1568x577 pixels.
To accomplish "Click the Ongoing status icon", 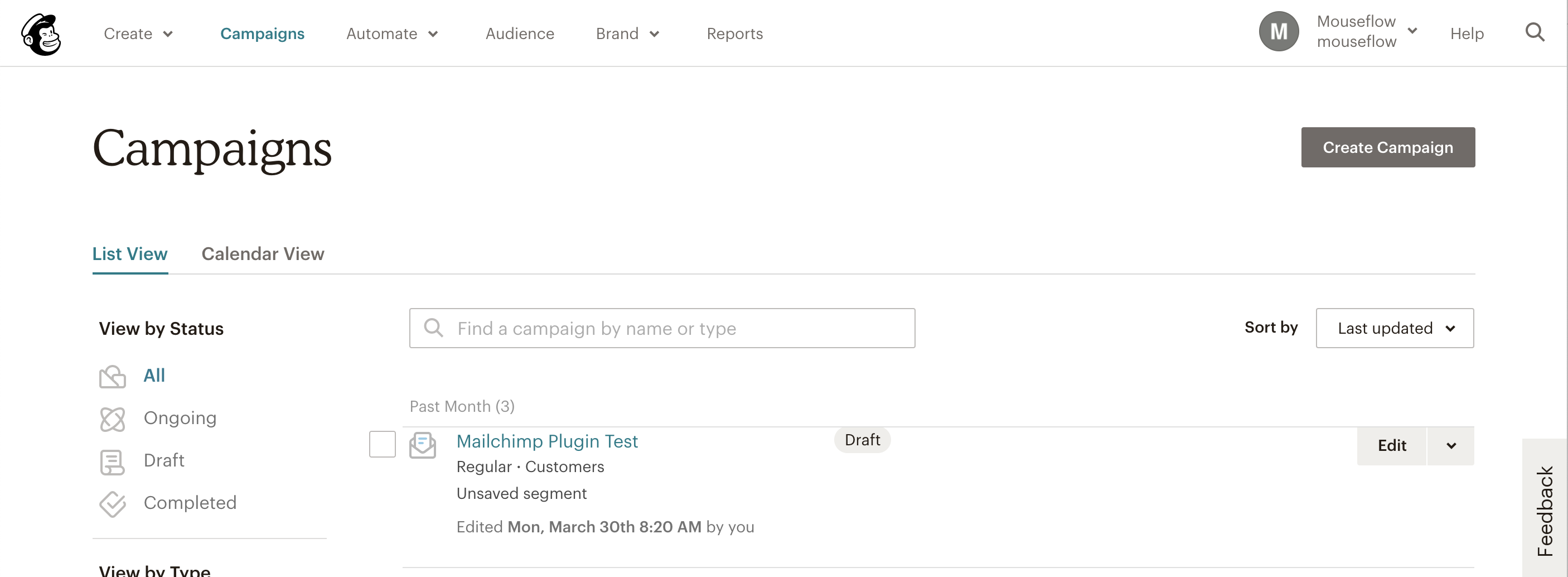I will coord(112,419).
